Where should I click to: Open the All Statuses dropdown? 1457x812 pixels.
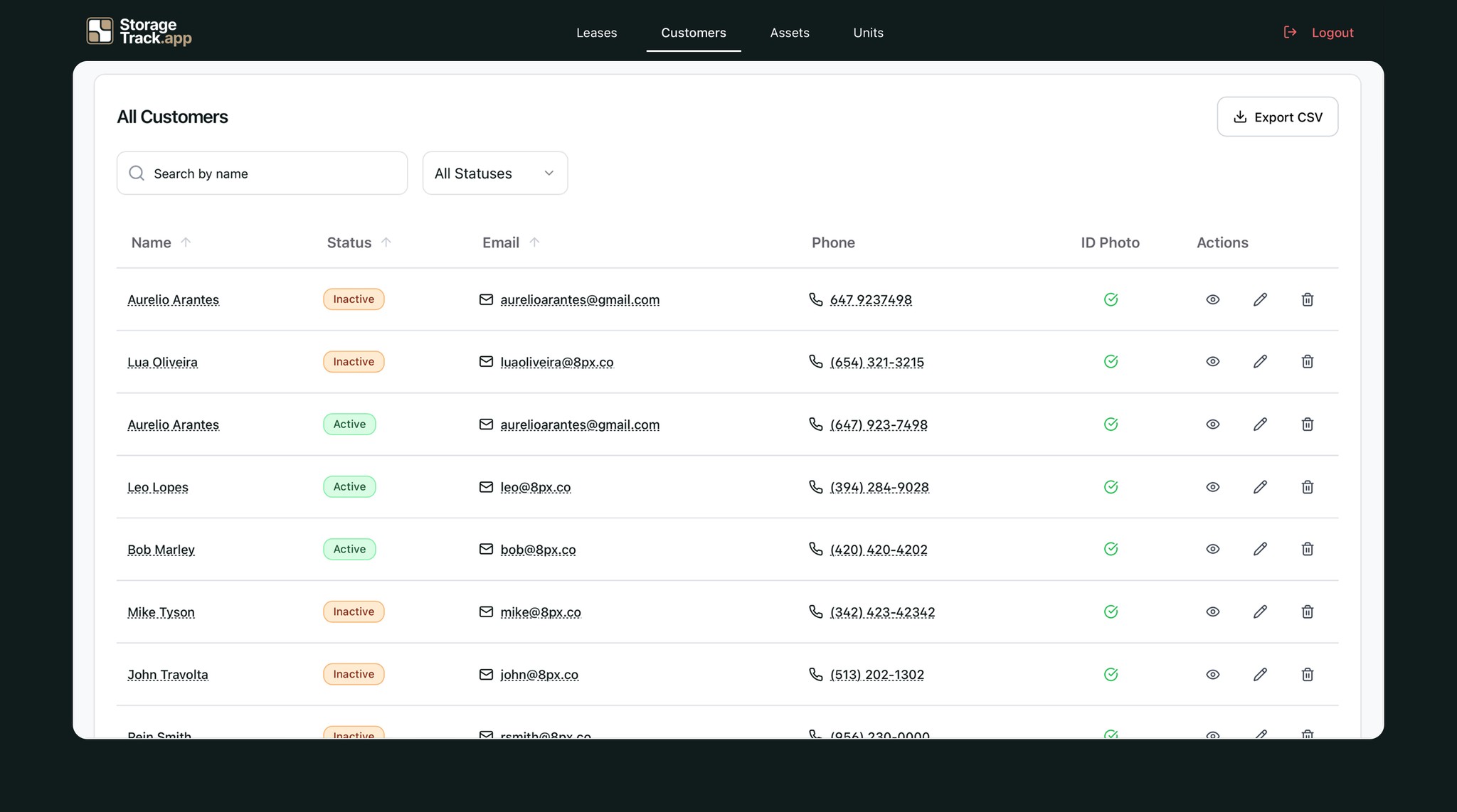click(x=495, y=173)
